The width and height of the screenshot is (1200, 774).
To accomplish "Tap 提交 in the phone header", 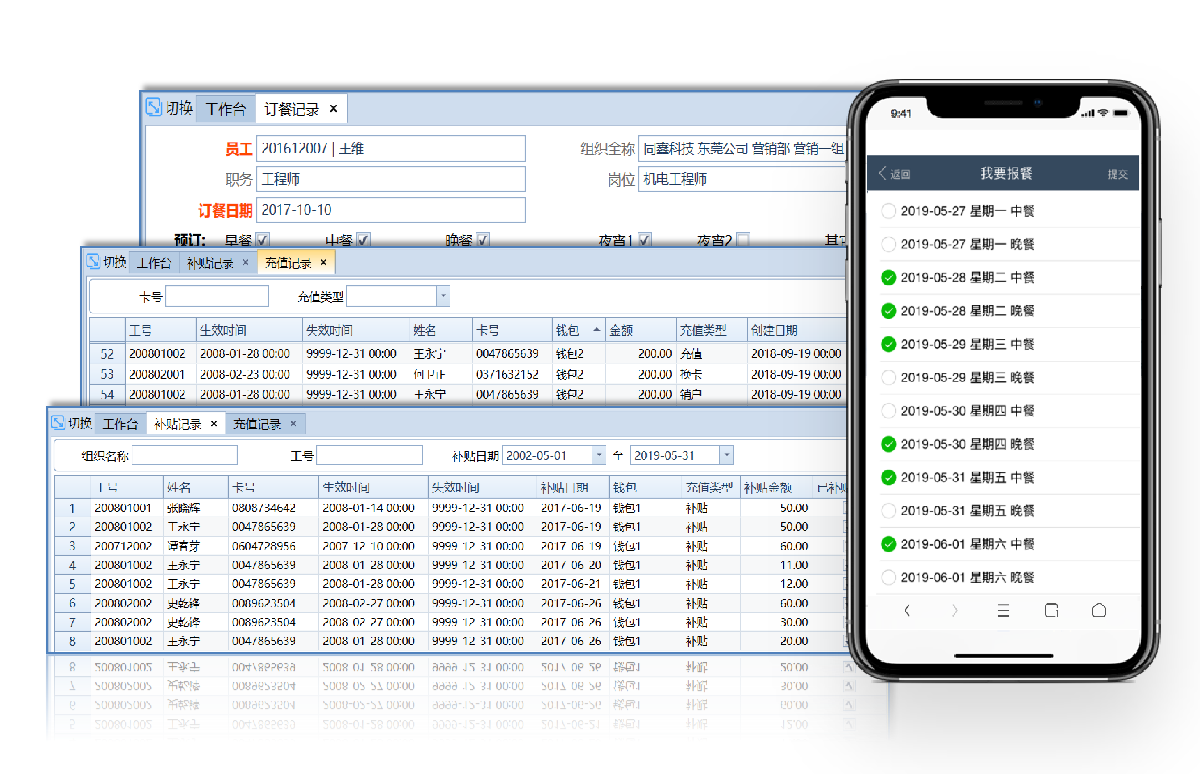I will tap(1117, 175).
